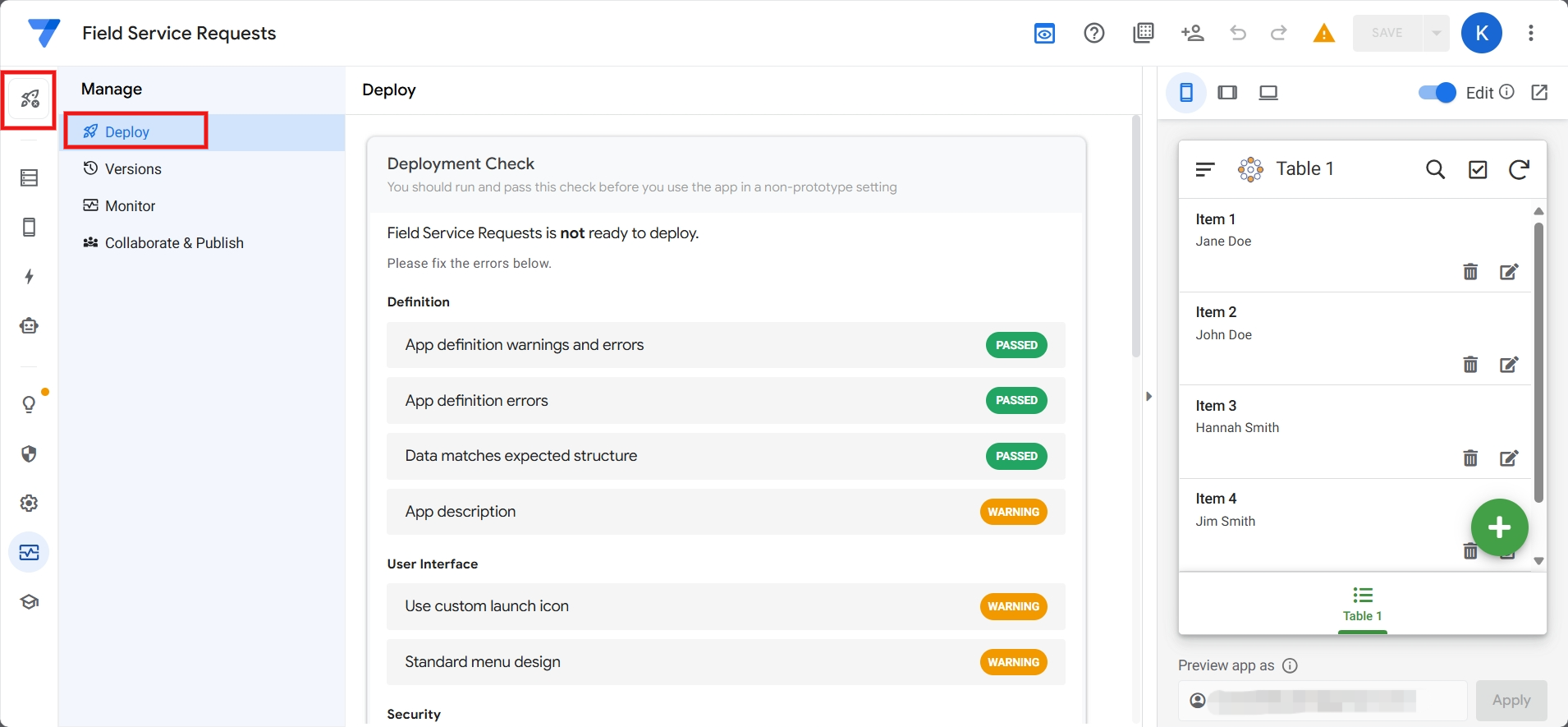
Task: Open the Use custom launch icon row
Action: pos(726,606)
